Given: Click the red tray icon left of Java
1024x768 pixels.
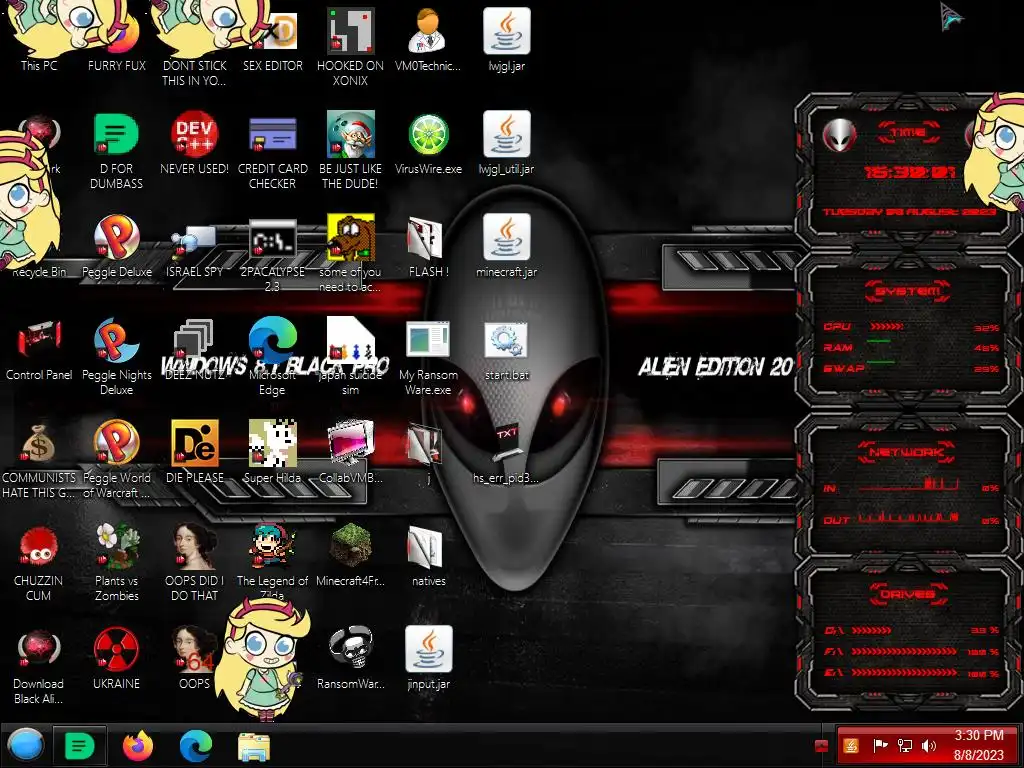Looking at the screenshot, I should (822, 746).
